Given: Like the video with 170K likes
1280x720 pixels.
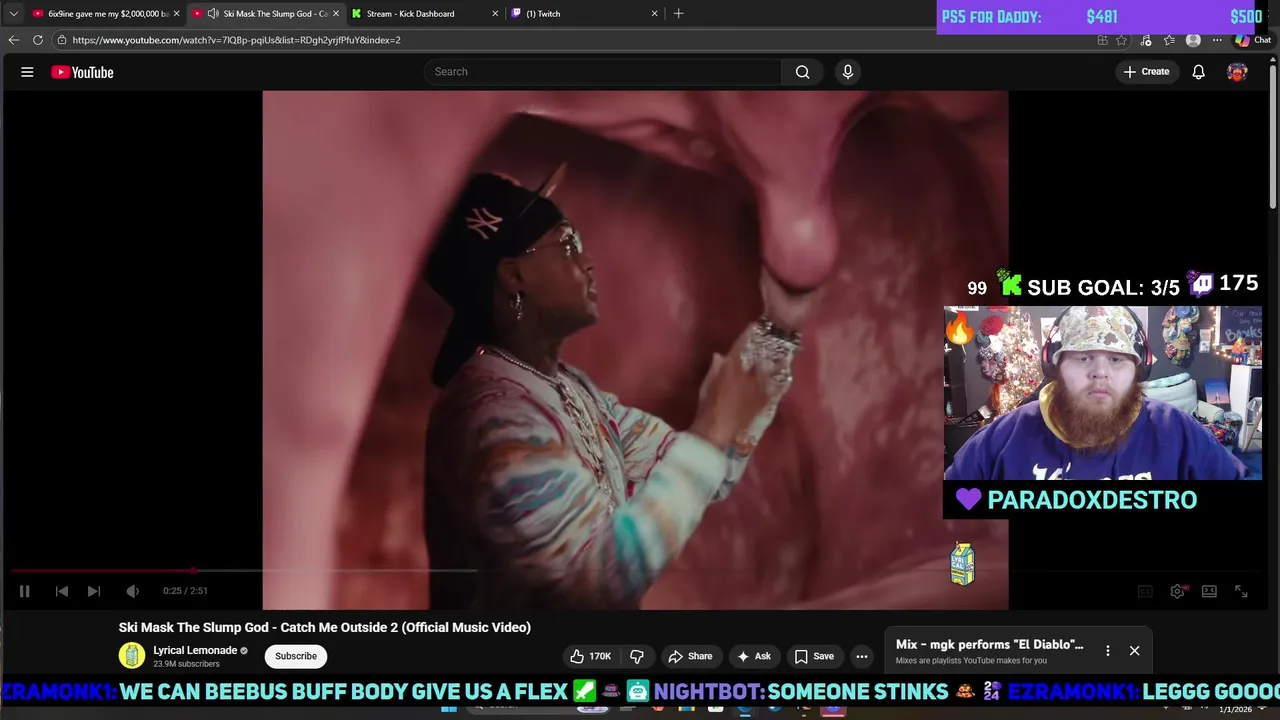Looking at the screenshot, I should [590, 656].
